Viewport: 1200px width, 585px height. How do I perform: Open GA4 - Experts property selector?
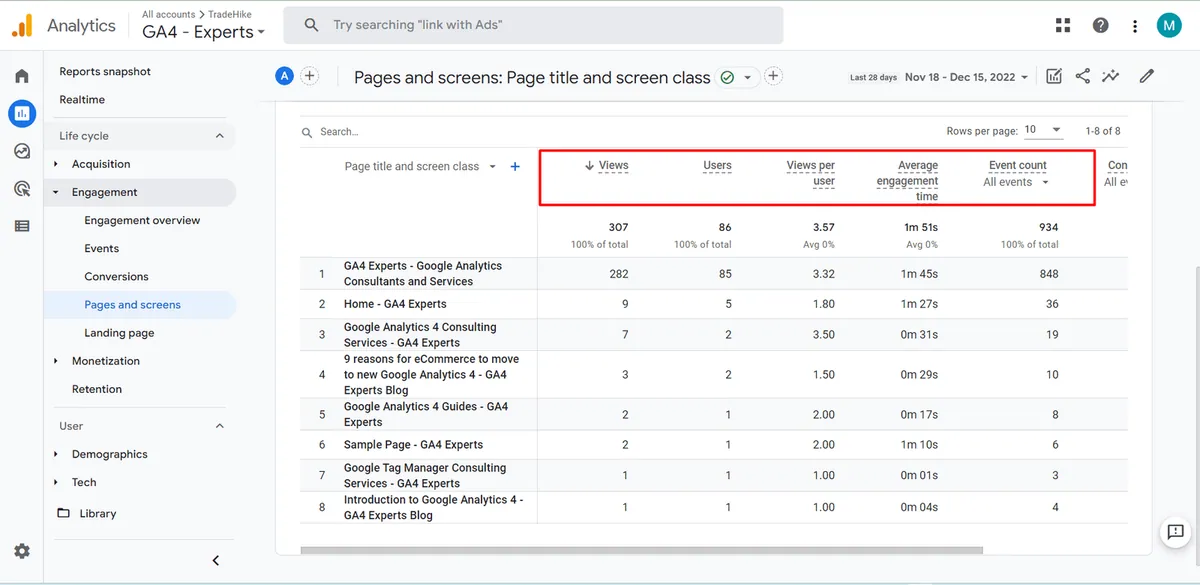[204, 32]
